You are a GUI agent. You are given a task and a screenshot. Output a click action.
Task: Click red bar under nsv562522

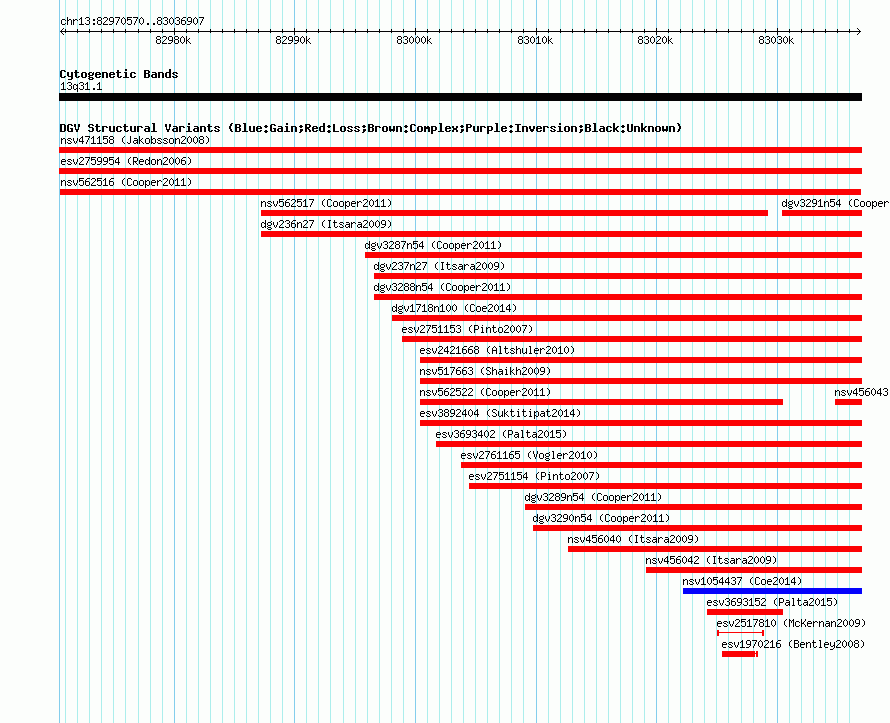[601, 402]
